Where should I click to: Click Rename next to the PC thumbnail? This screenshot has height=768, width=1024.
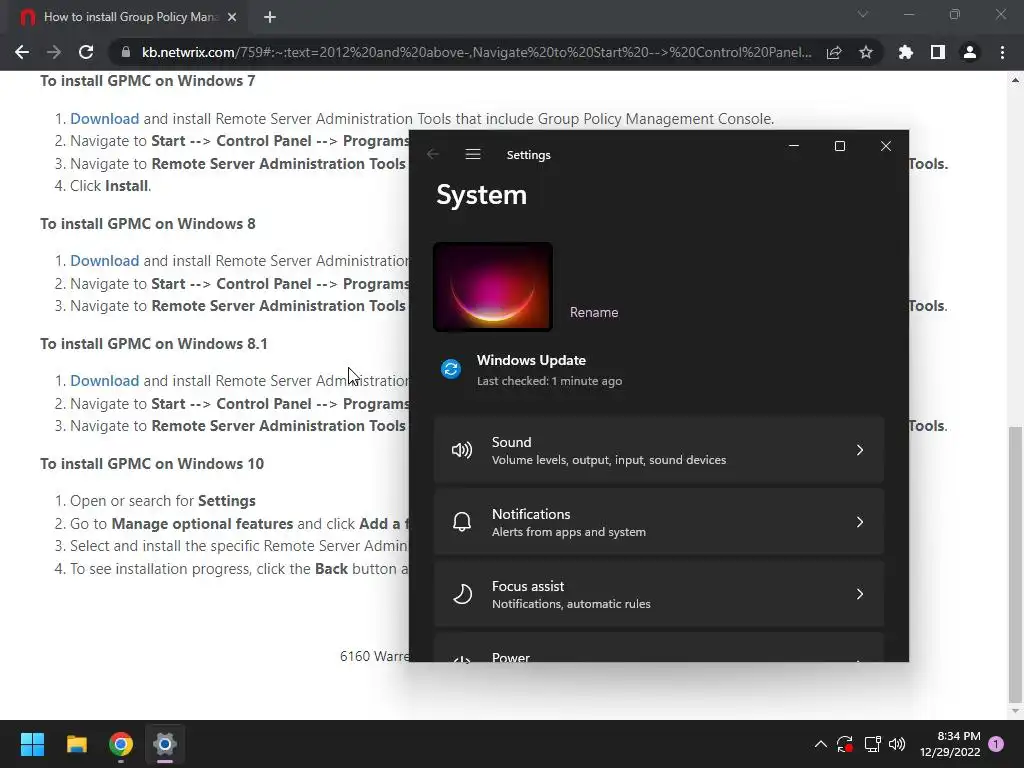[x=594, y=312]
